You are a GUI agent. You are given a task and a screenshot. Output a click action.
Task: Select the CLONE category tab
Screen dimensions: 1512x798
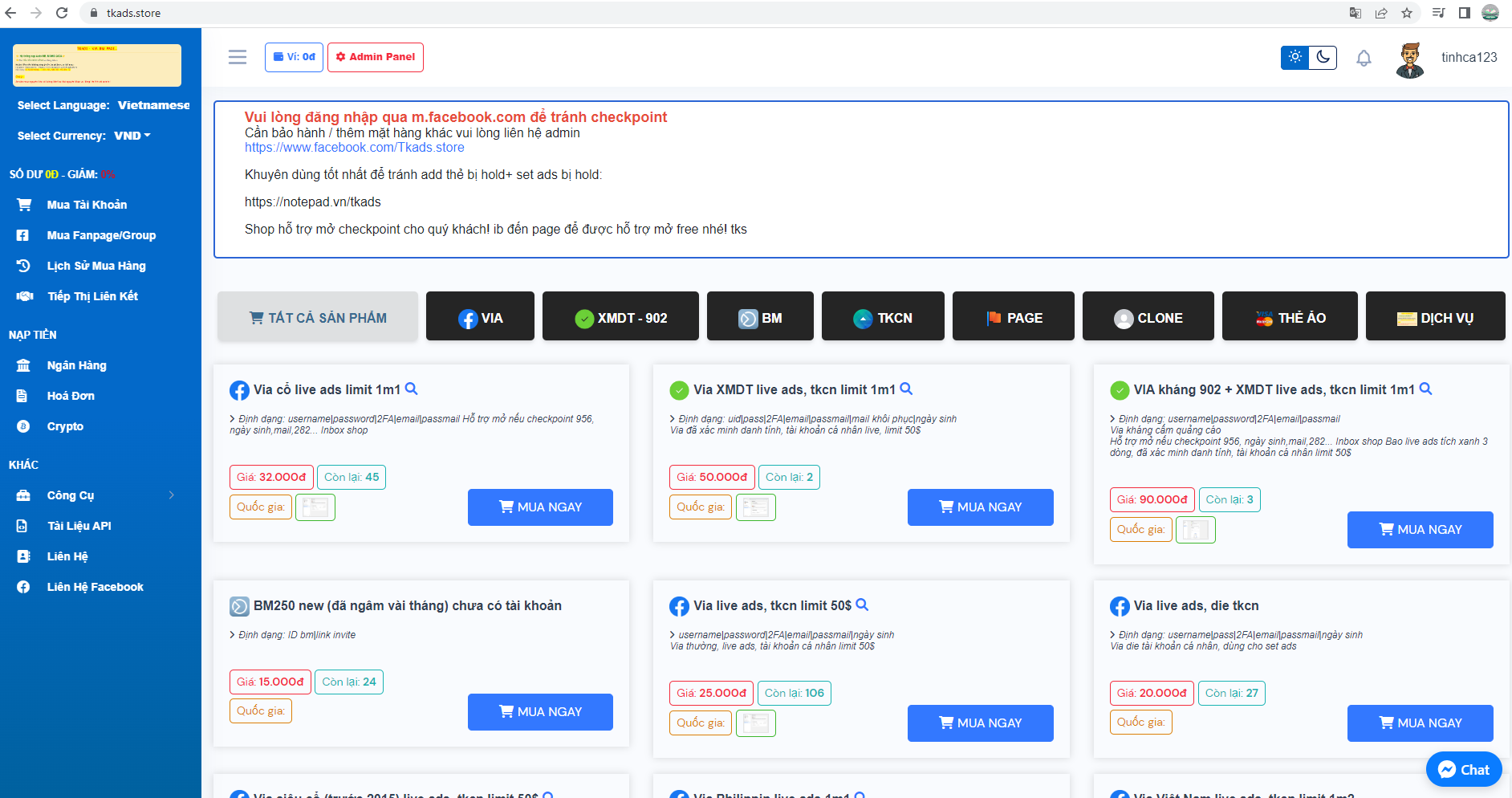coord(1148,316)
